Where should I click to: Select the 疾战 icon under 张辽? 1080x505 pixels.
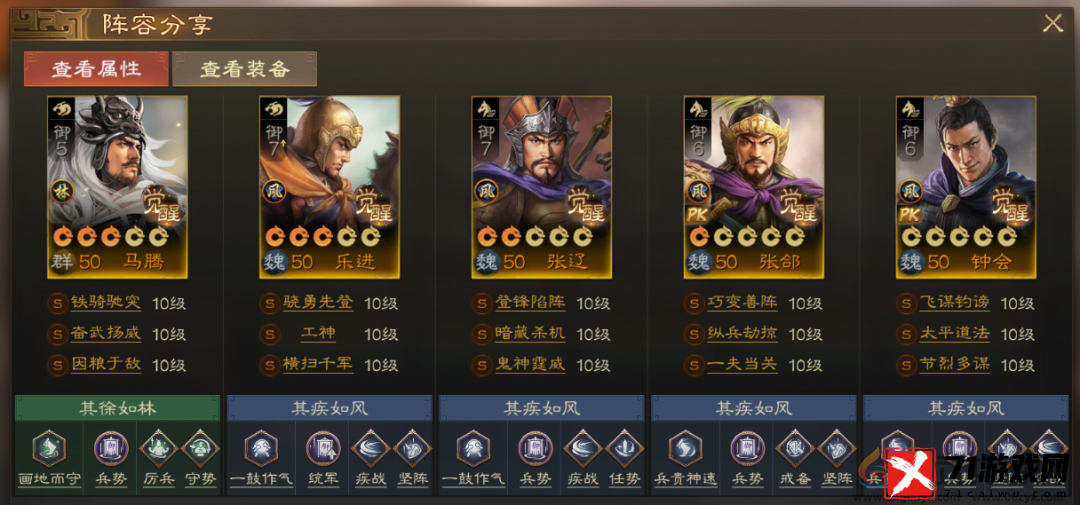pos(582,449)
